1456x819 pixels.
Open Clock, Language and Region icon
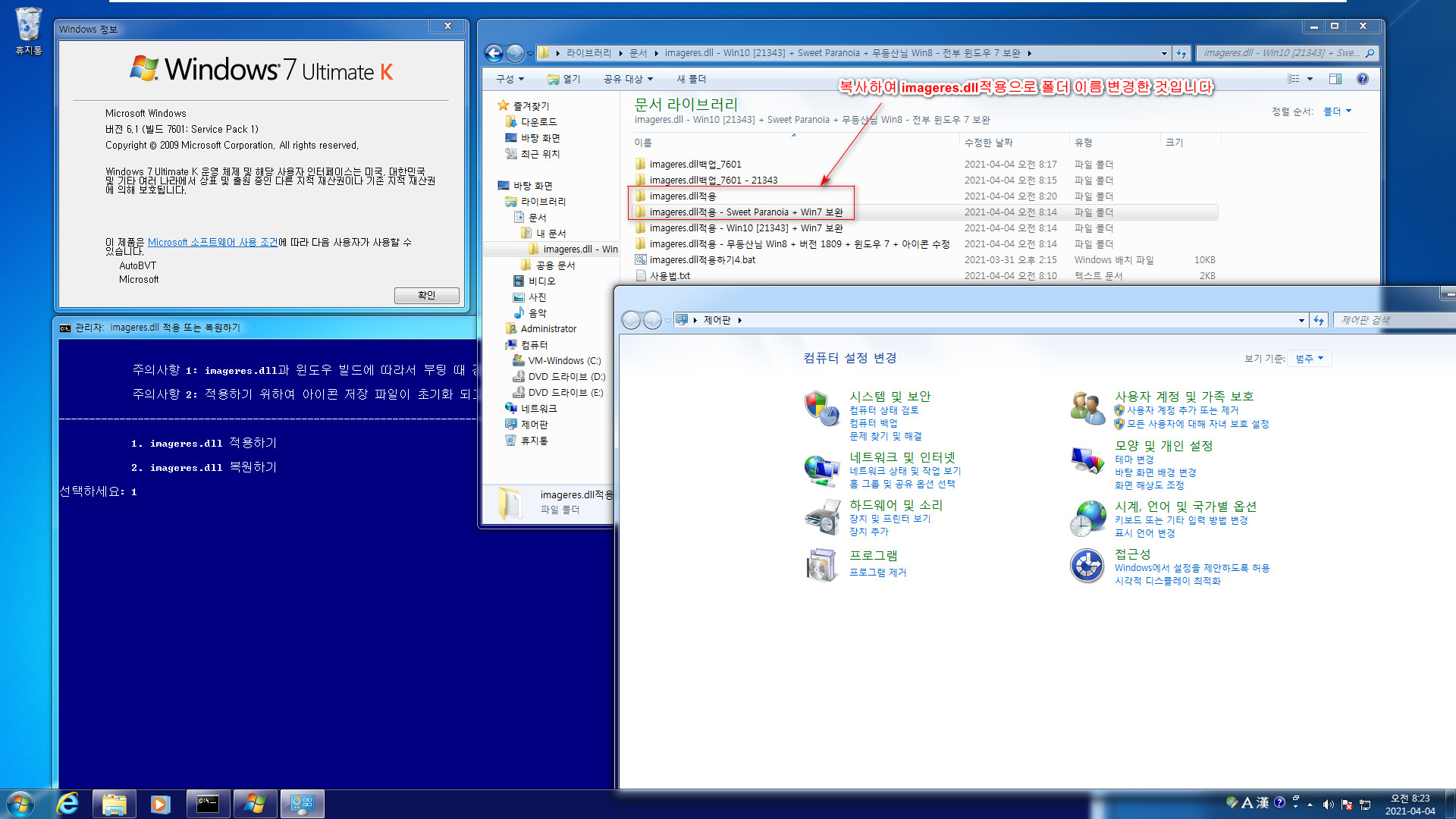pos(1087,519)
